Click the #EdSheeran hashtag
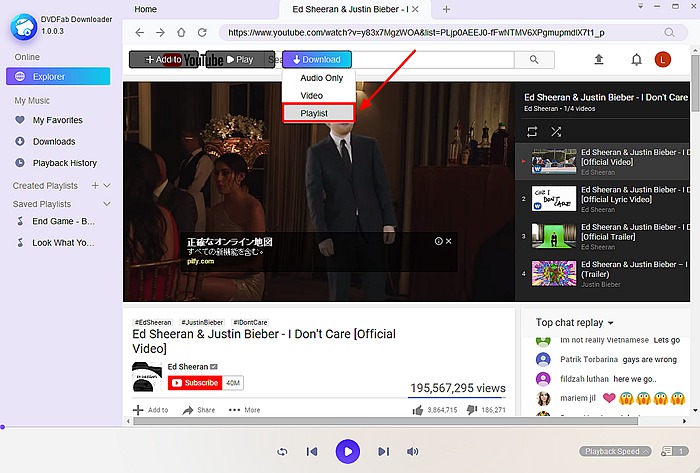The width and height of the screenshot is (700, 473). [153, 322]
